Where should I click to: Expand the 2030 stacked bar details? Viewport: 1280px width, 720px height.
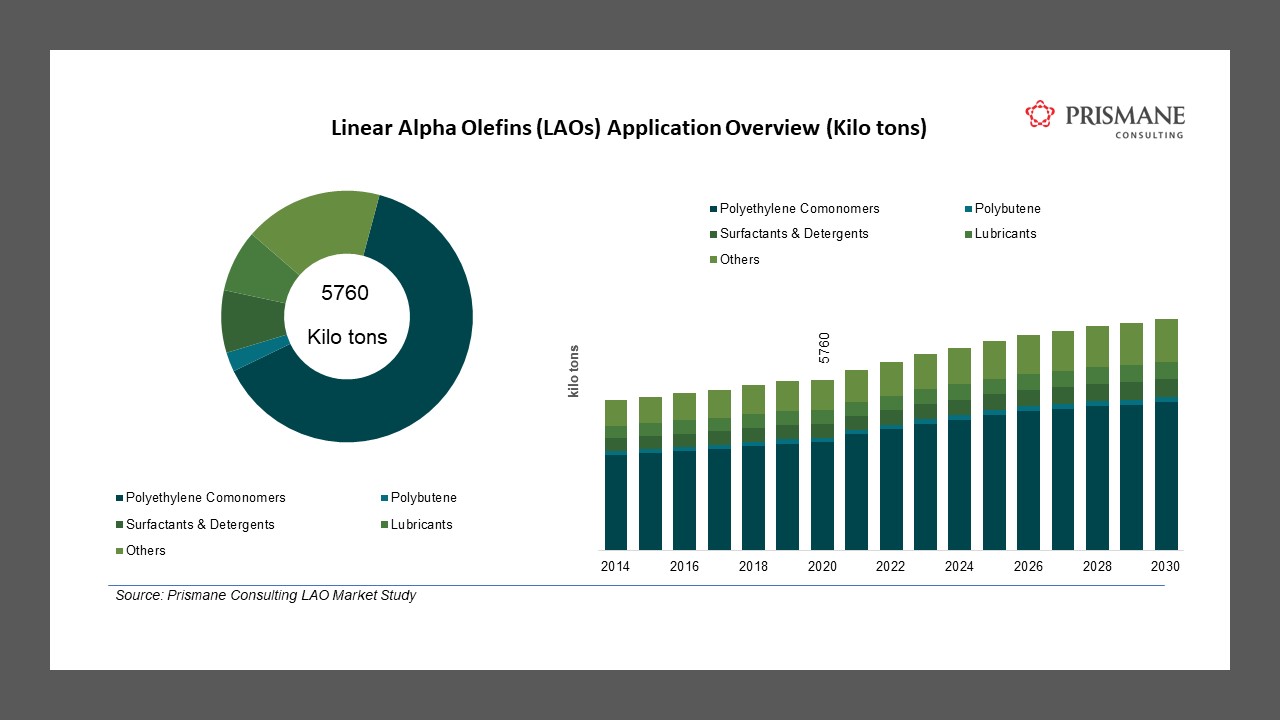click(1166, 440)
